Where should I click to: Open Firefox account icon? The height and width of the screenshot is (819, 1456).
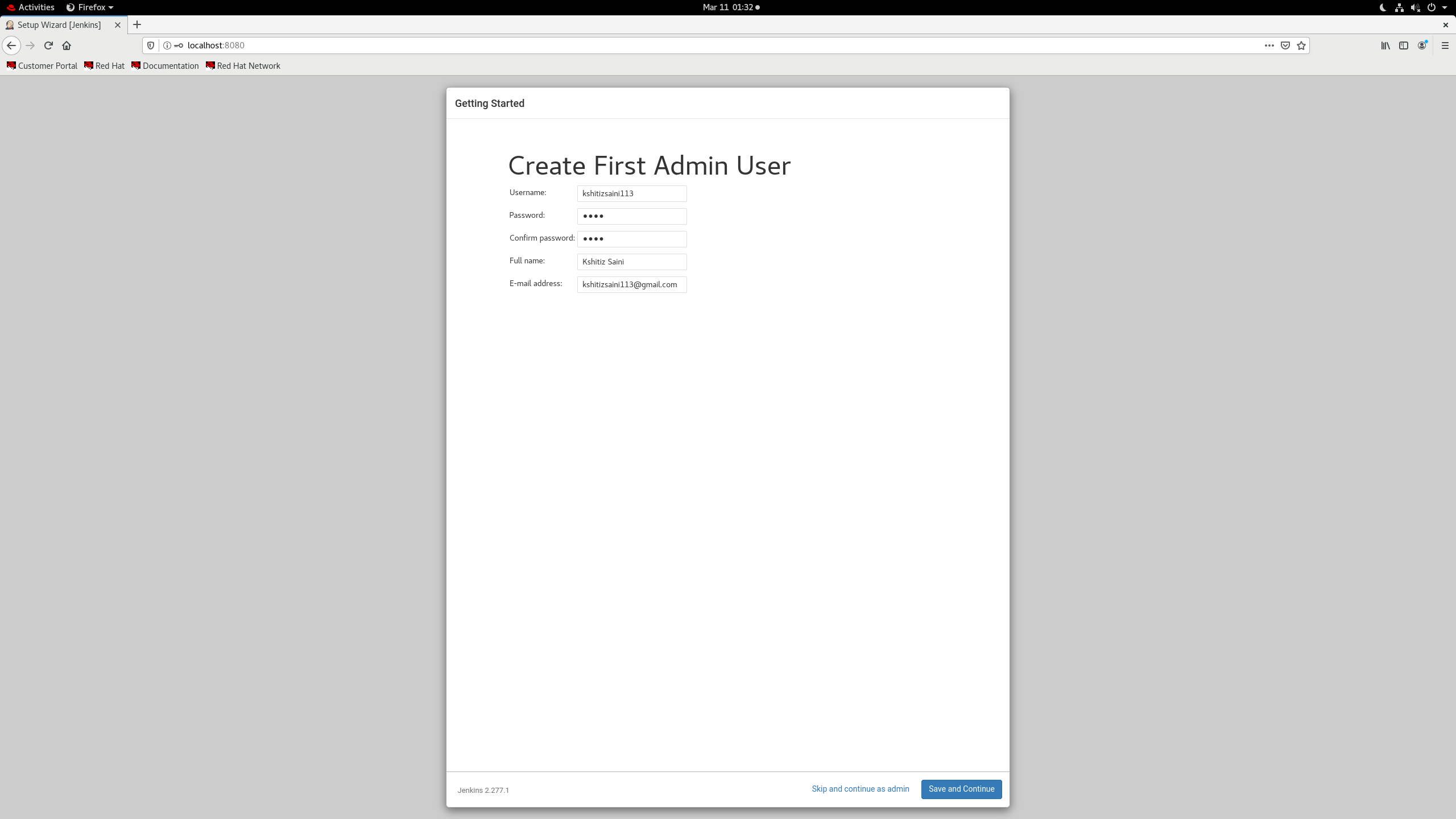pyautogui.click(x=1422, y=45)
